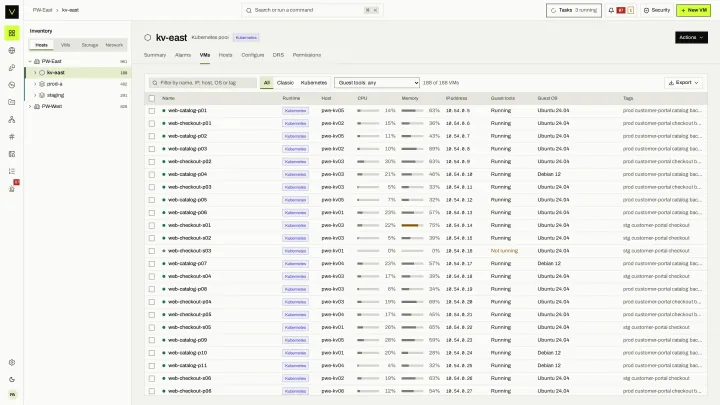Screen dimensions: 720x405
Task: Open the Tasks running button
Action: coord(574,10)
